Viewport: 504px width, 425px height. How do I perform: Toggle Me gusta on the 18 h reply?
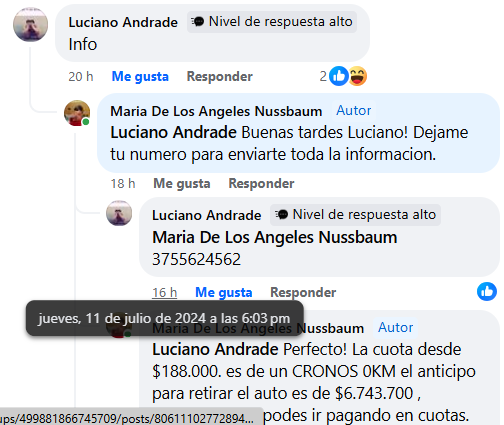(x=182, y=183)
